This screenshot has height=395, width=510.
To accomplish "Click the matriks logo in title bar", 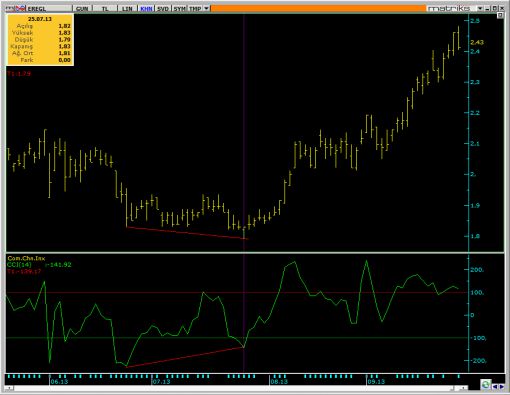I will point(449,8).
